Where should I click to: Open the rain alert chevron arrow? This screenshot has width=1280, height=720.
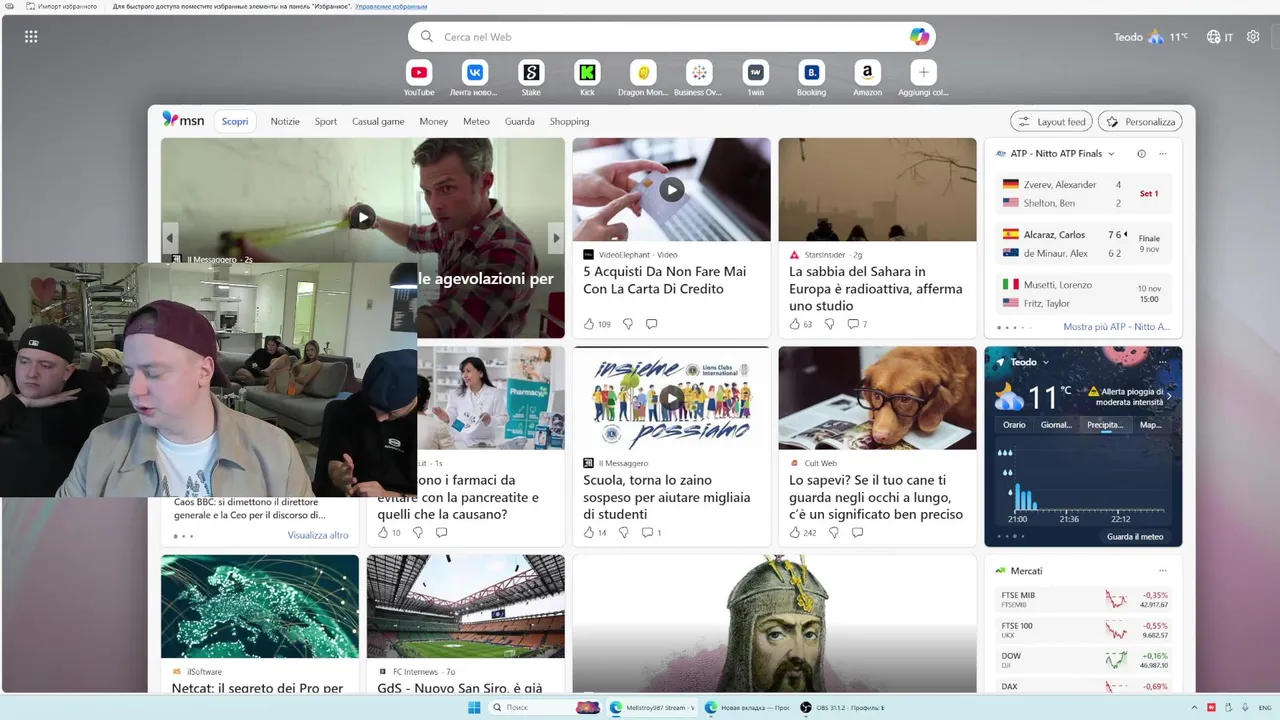[x=1169, y=396]
